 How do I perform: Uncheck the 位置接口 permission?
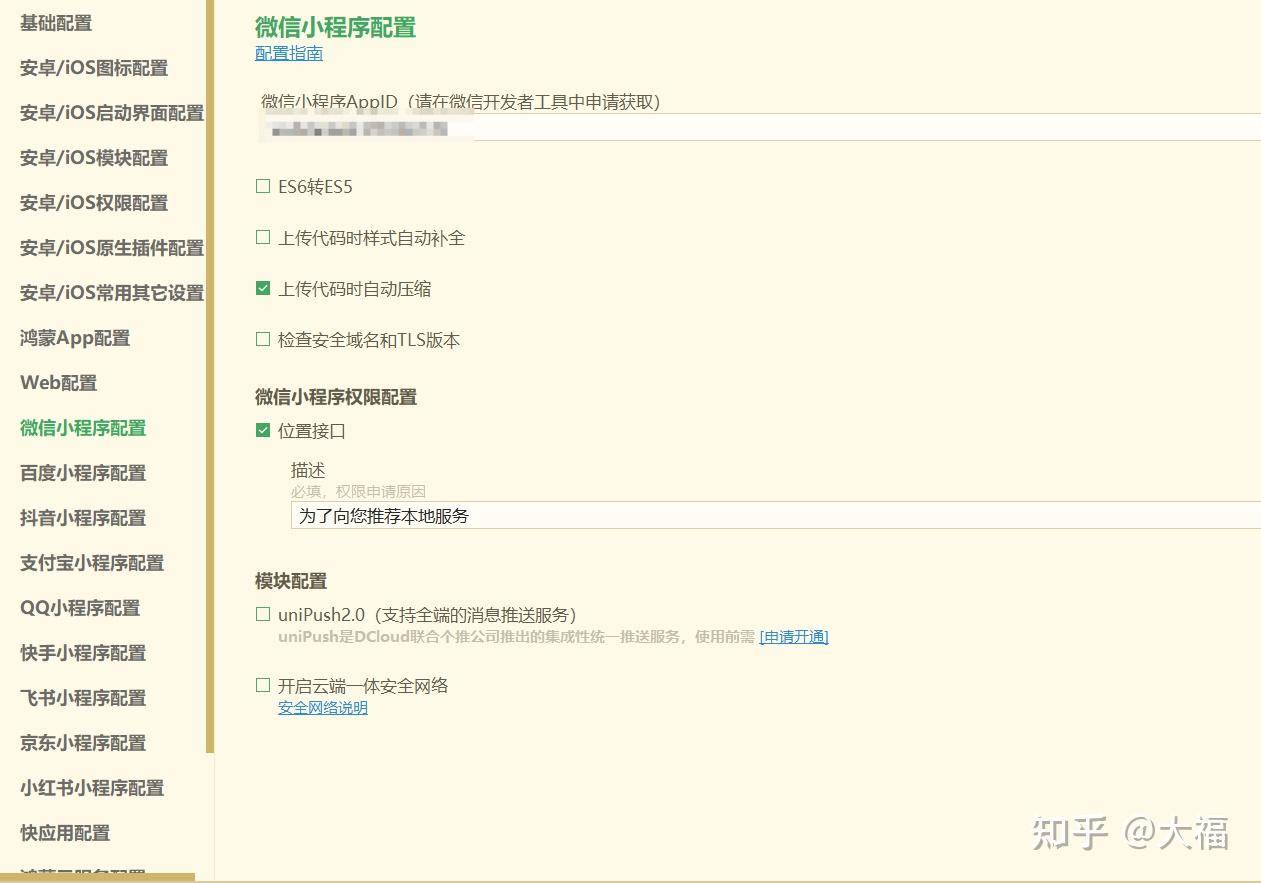click(263, 430)
